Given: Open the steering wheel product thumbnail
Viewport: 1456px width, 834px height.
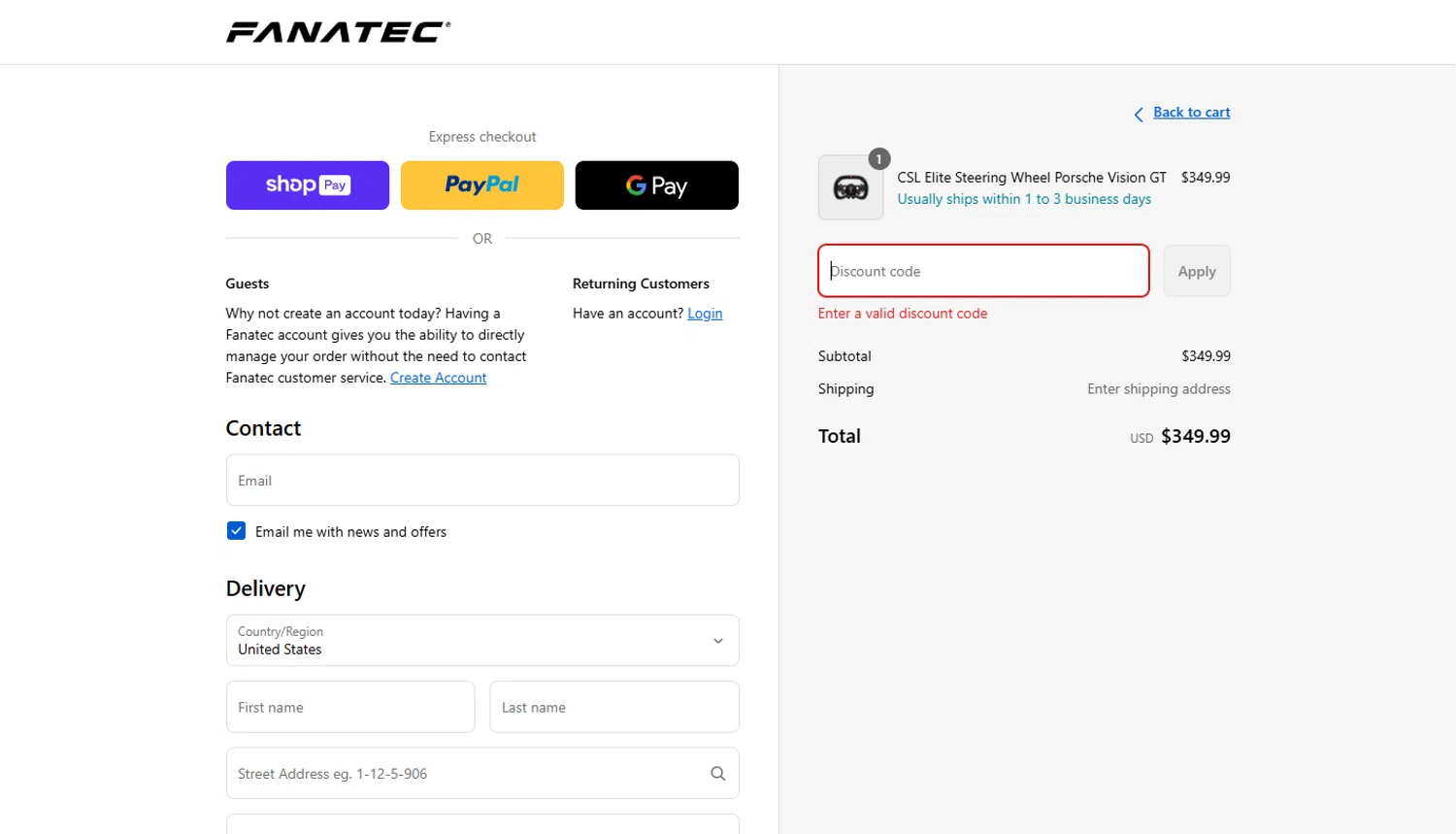Looking at the screenshot, I should (x=850, y=187).
